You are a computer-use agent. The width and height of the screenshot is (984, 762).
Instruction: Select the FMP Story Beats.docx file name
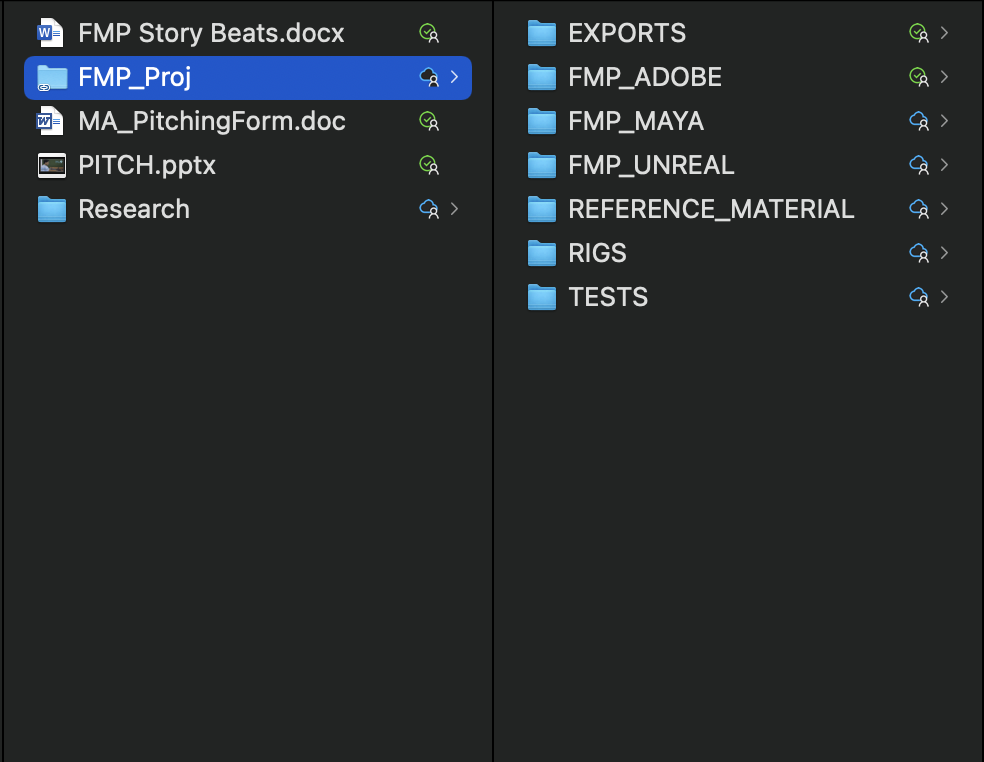pos(211,33)
